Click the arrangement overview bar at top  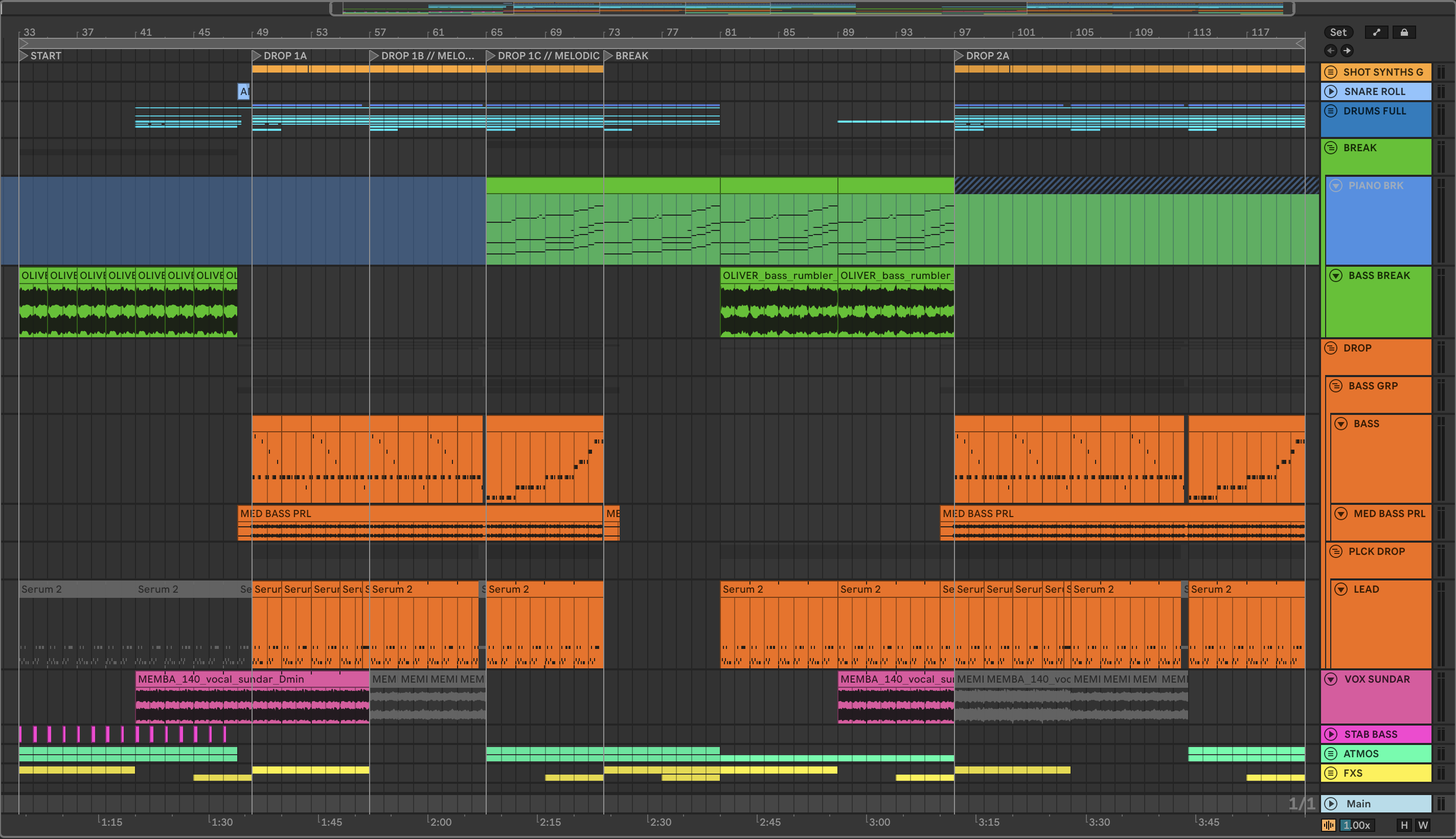point(812,8)
